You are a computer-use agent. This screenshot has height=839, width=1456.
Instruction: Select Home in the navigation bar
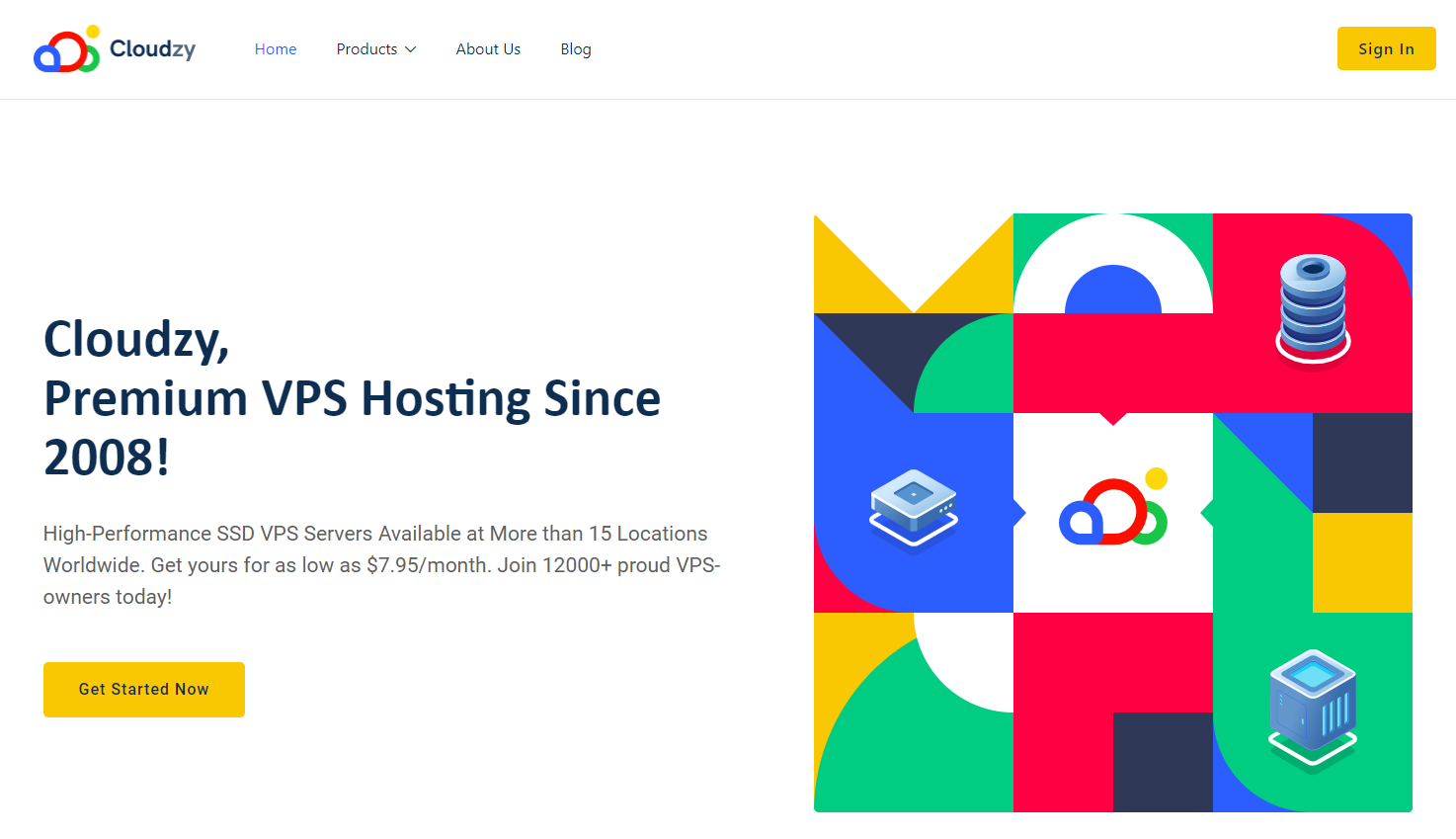click(275, 48)
